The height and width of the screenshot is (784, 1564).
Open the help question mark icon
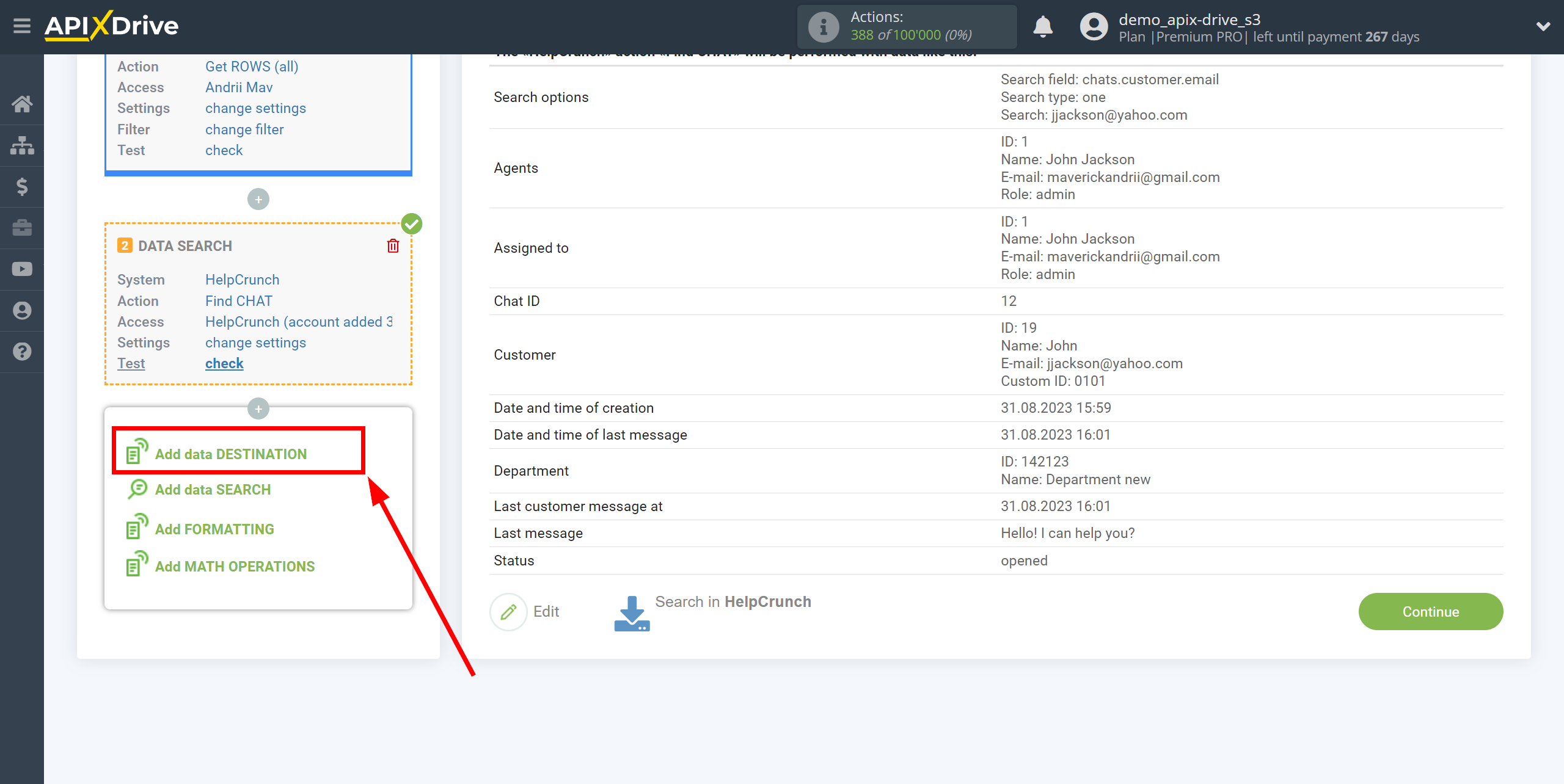point(22,352)
